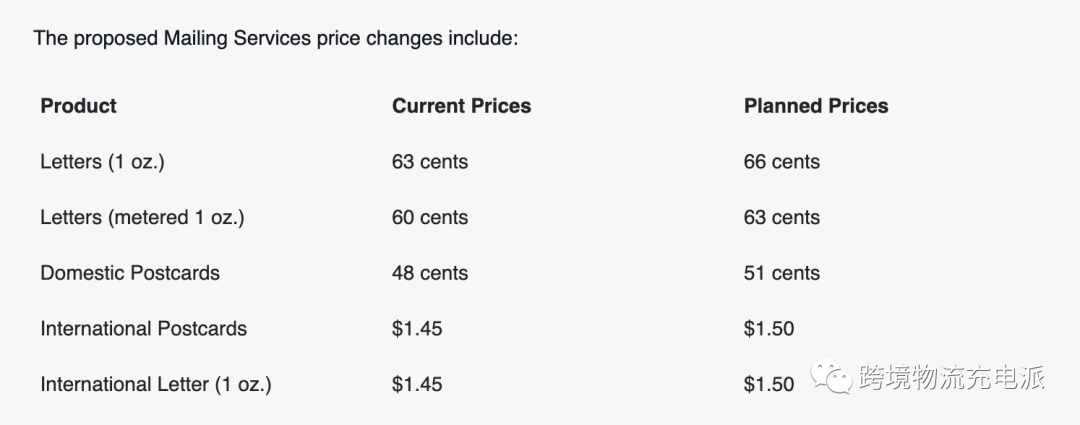Click the 48 cents current price
The height and width of the screenshot is (425, 1080).
430,273
